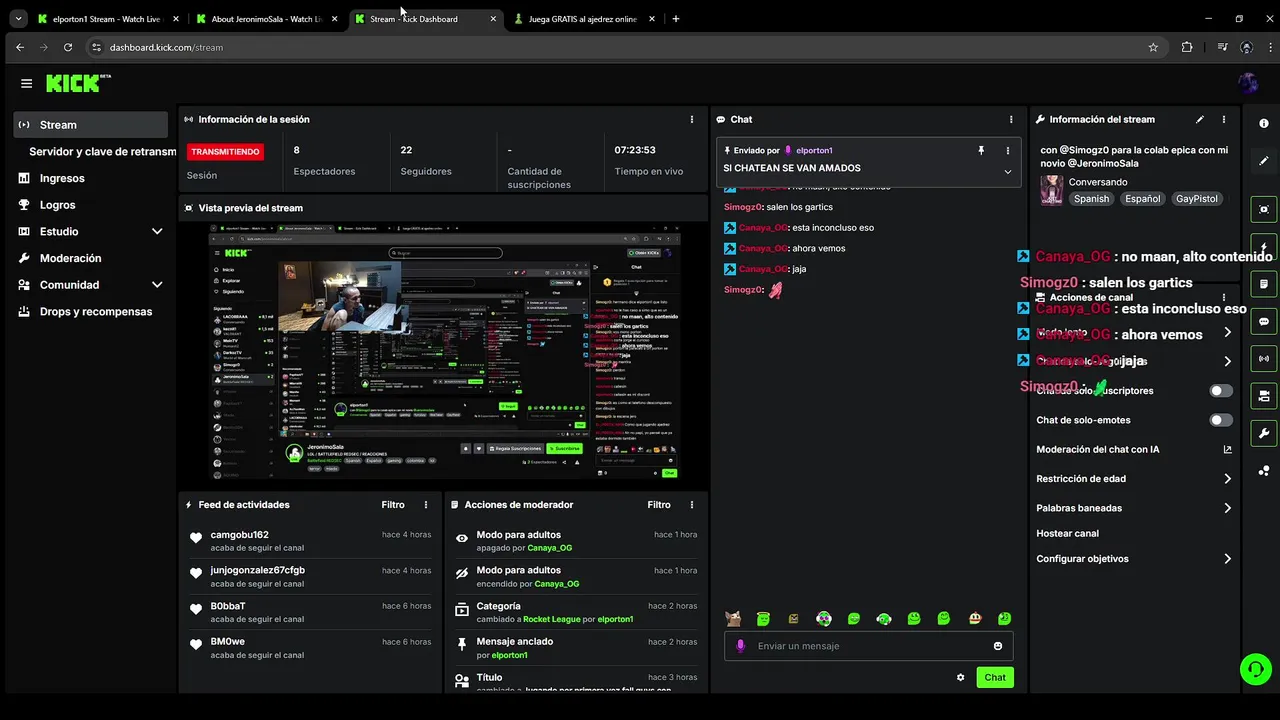Screen dimensions: 1280x720
Task: Open more options for Acciones de canal
Action: 1226,297
